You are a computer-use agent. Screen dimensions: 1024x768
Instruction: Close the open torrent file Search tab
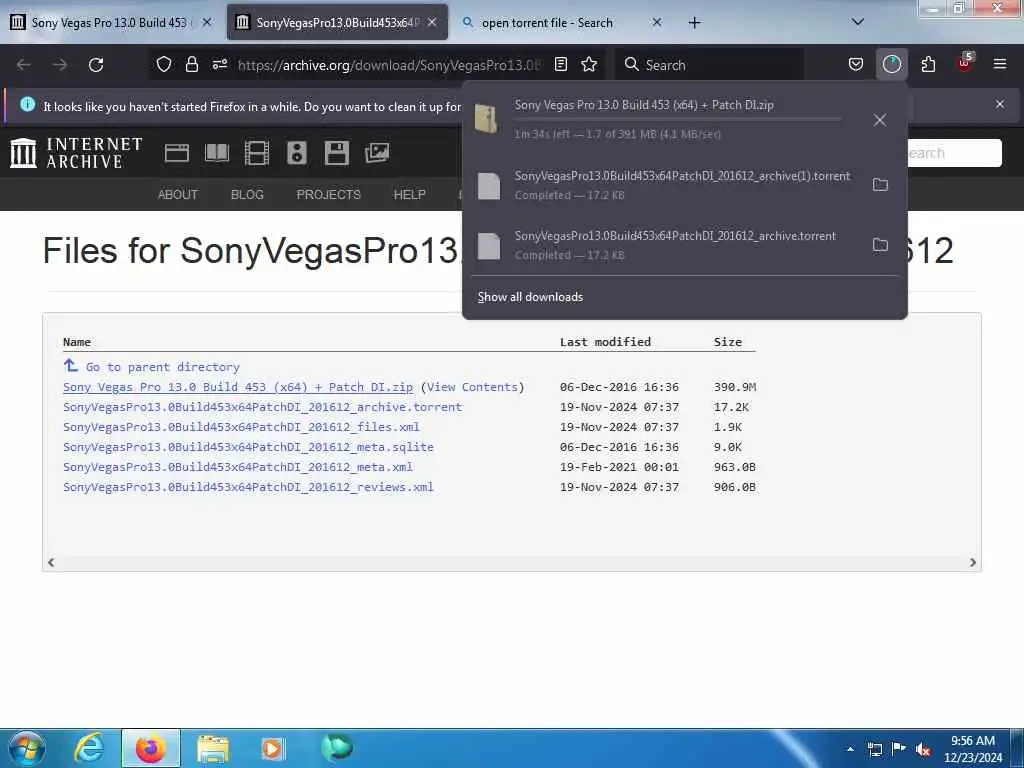657,23
